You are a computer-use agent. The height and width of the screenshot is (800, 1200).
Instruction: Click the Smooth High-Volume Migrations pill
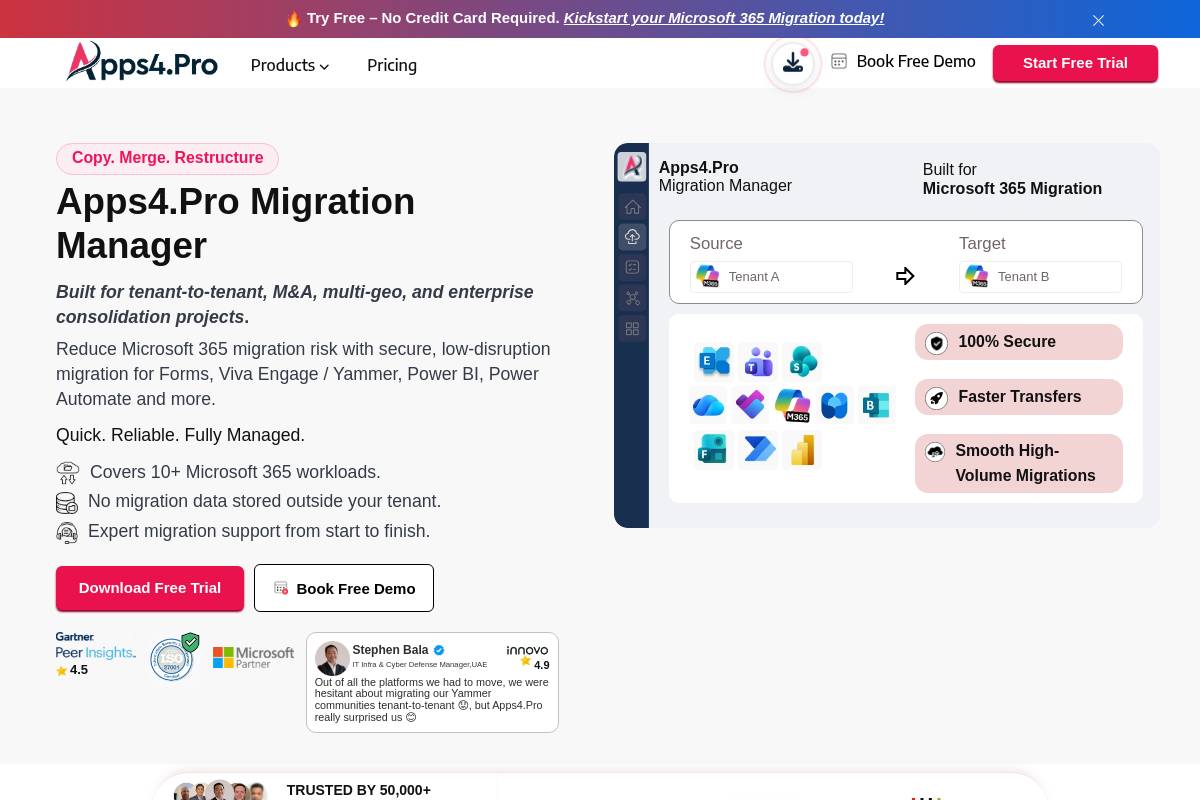[1019, 463]
